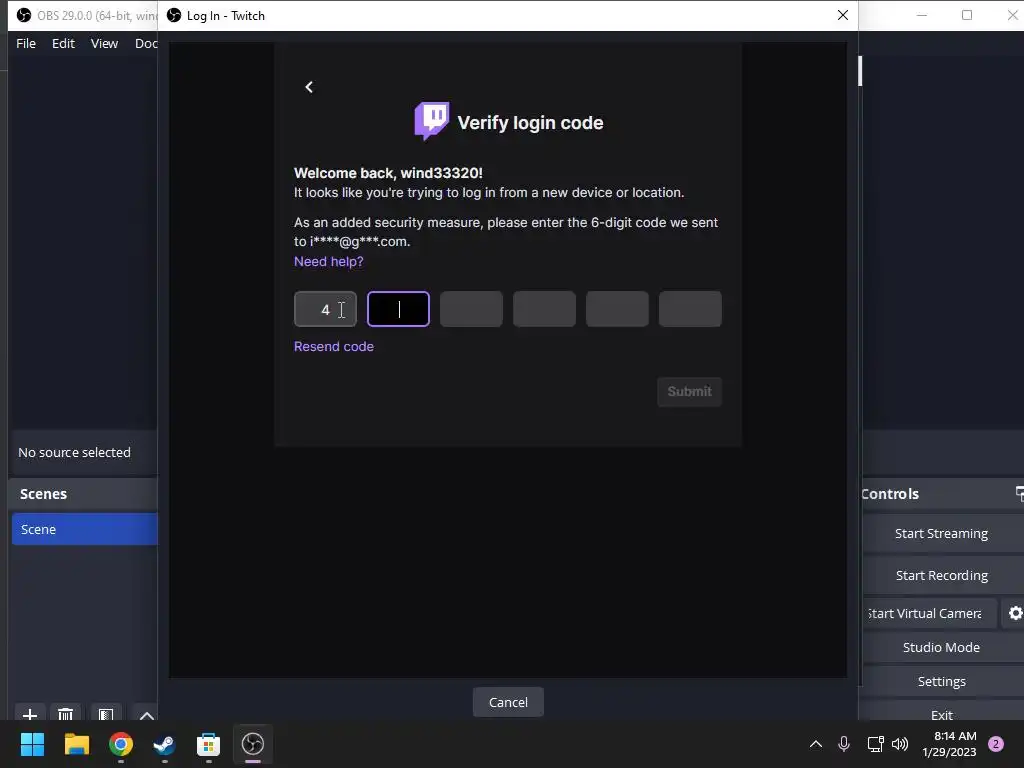This screenshot has height=768, width=1024.
Task: Open File Explorer from taskbar
Action: tap(76, 744)
